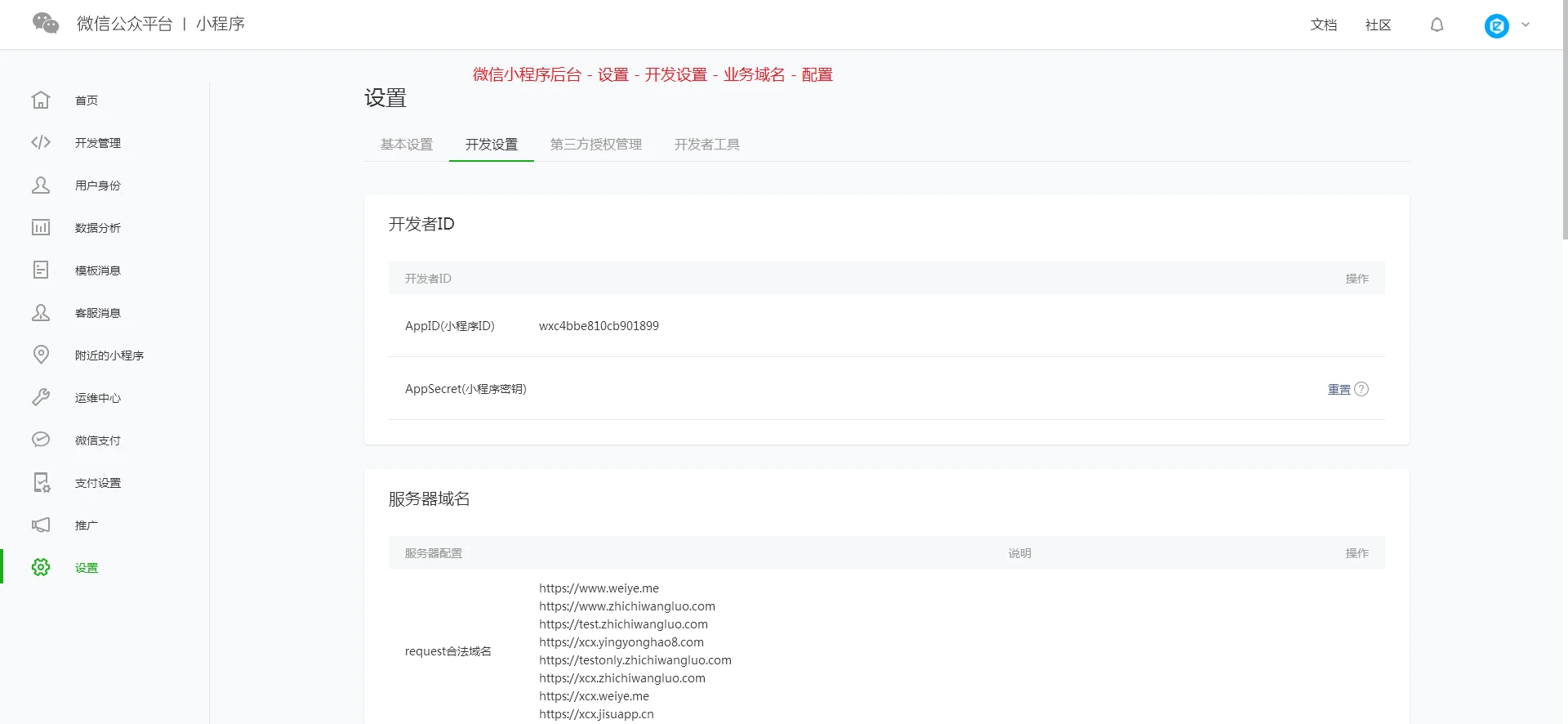The height and width of the screenshot is (724, 1568).
Task: Go to 开发管理 menu item
Action: click(x=98, y=143)
